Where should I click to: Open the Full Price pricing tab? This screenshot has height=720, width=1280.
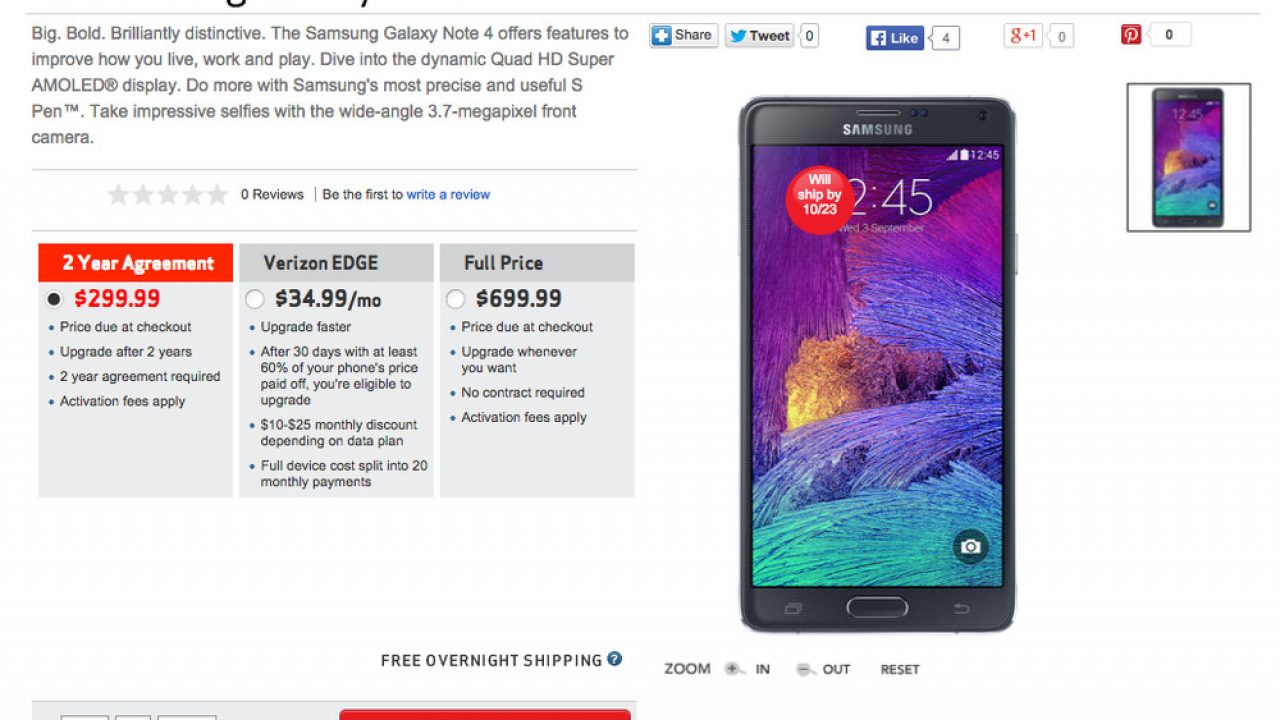pyautogui.click(x=537, y=263)
